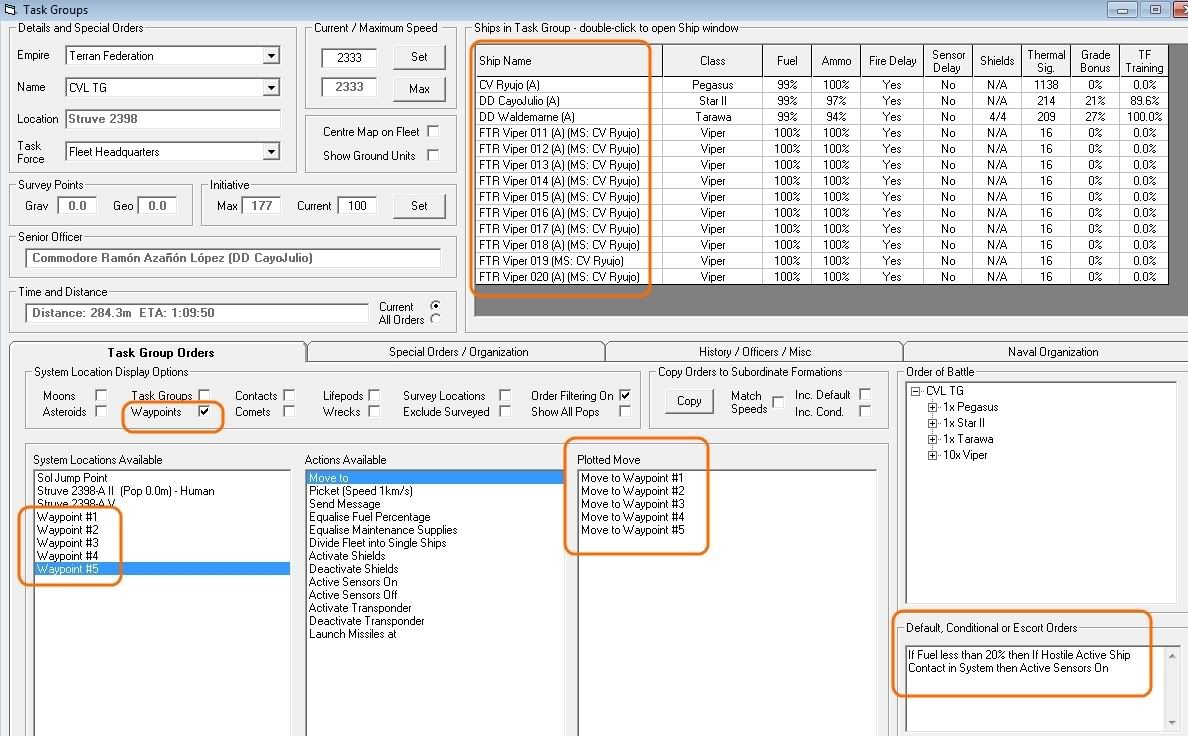The height and width of the screenshot is (736, 1188).
Task: Open the History / Officers / Misc tab
Action: tap(755, 352)
